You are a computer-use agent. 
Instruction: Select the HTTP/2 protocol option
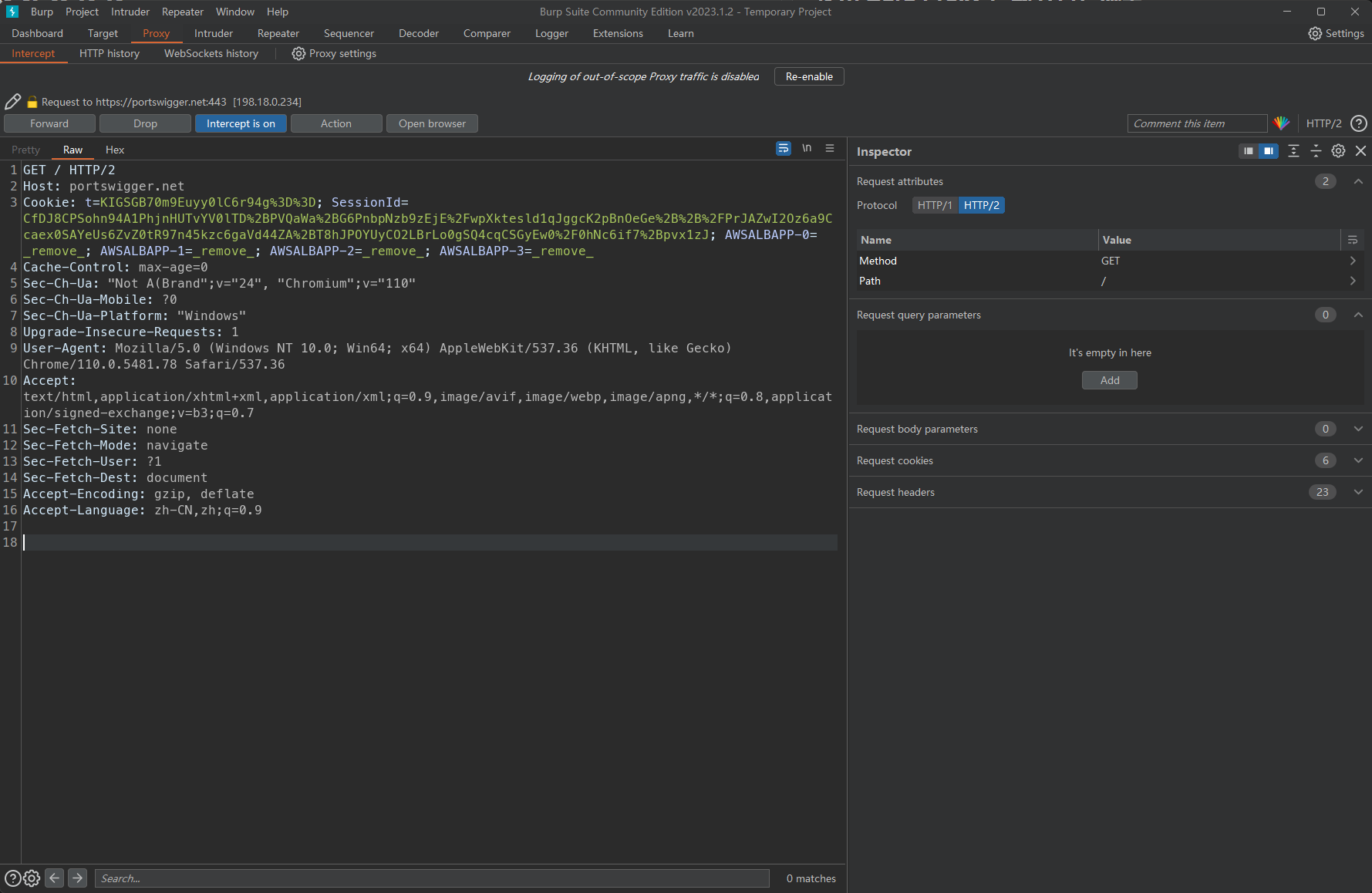tap(981, 205)
